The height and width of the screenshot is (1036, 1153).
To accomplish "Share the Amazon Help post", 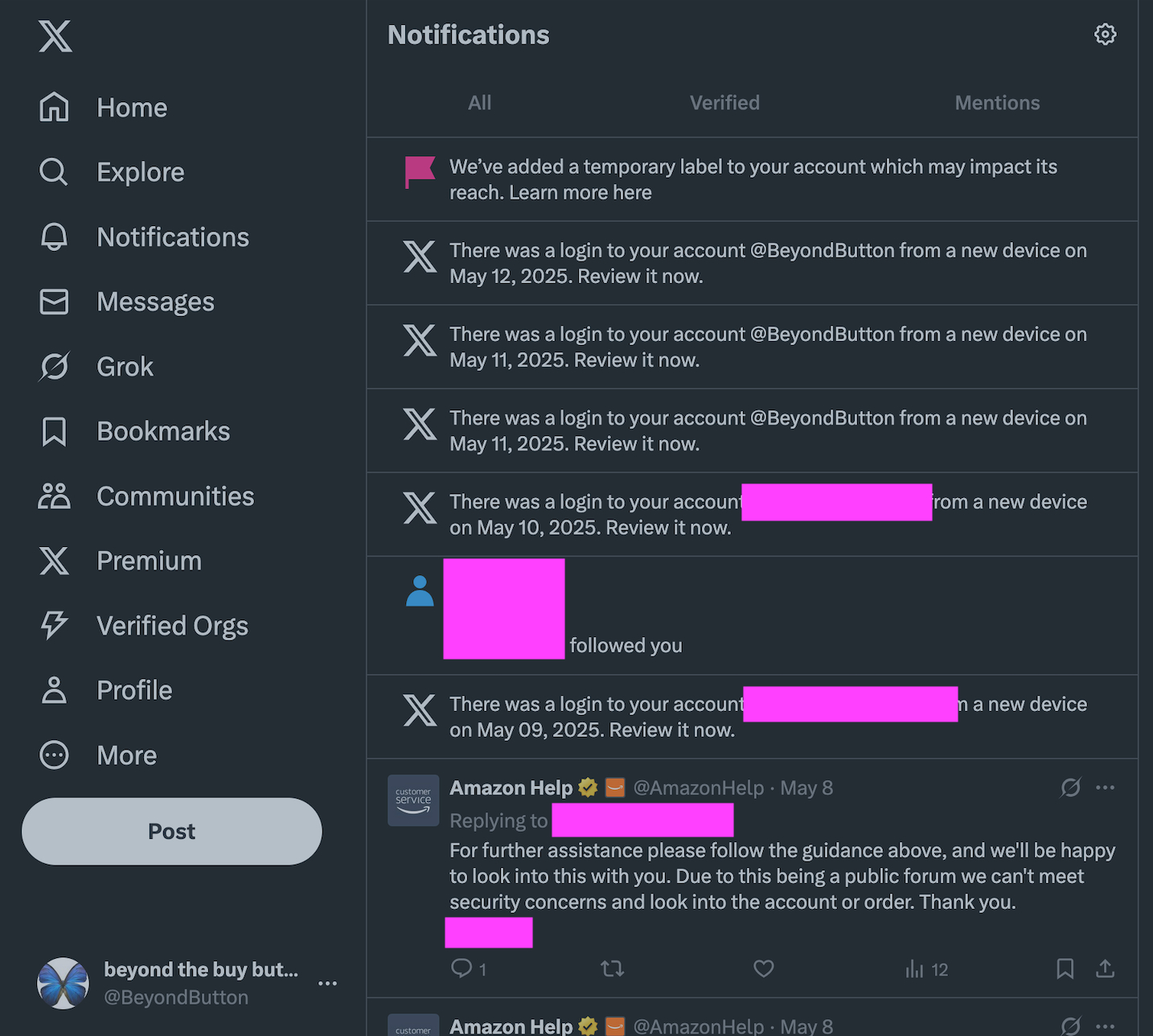I will [x=1105, y=968].
